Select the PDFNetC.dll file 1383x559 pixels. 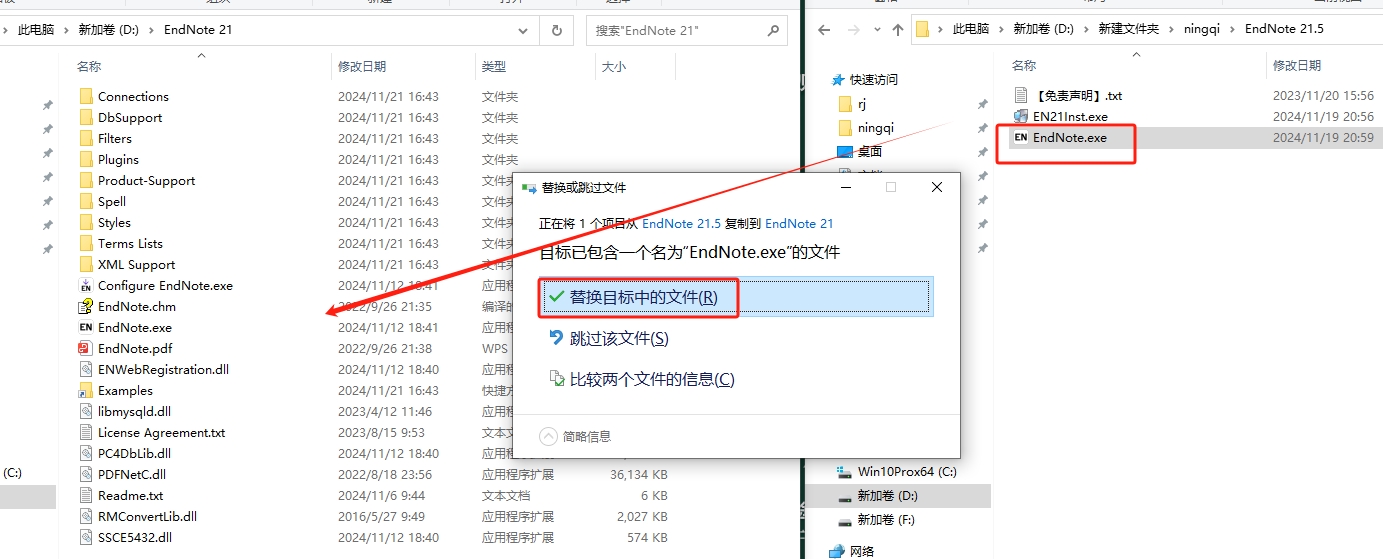[x=132, y=475]
